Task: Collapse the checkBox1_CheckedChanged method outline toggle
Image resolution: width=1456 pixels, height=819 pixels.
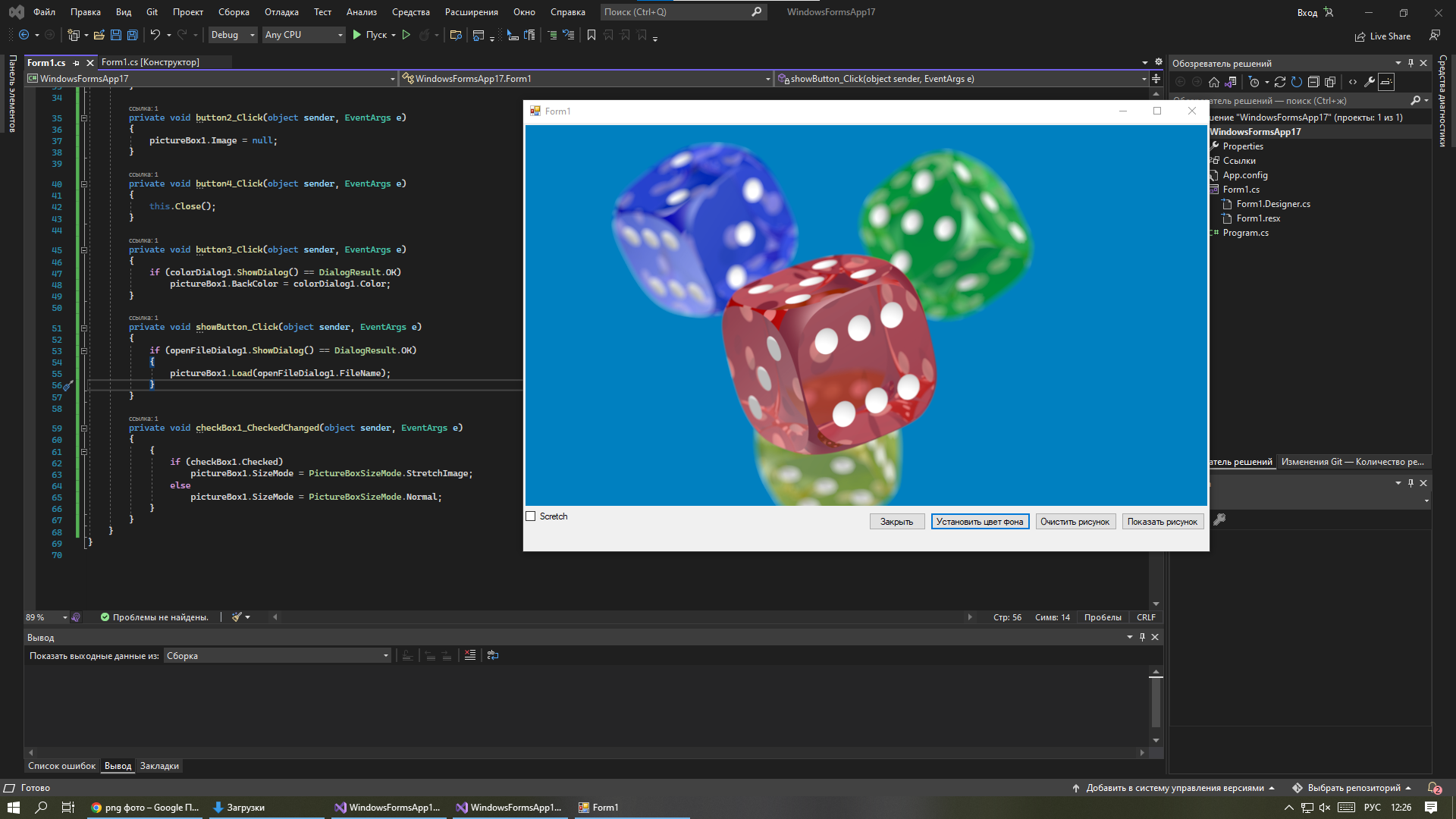Action: [x=84, y=428]
